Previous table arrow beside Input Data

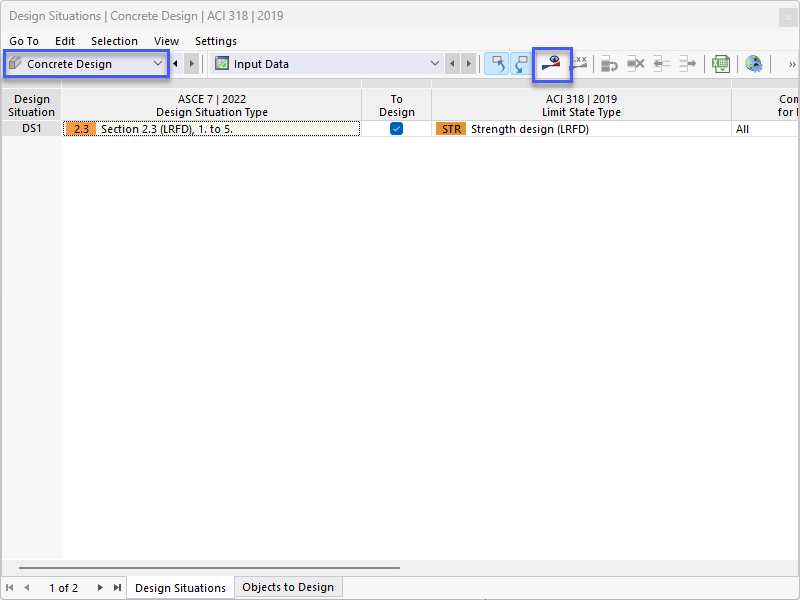click(452, 64)
